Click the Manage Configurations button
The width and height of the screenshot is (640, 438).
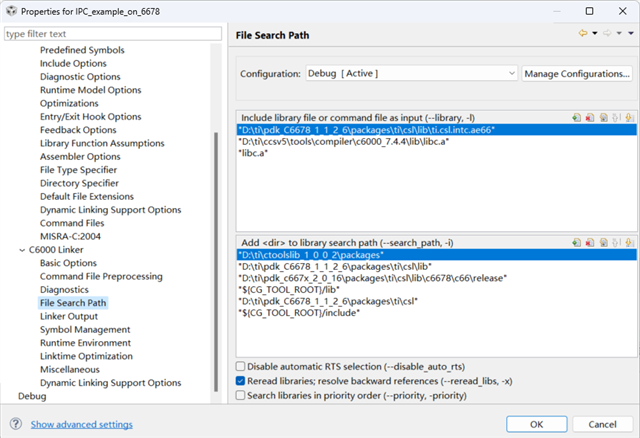[577, 73]
